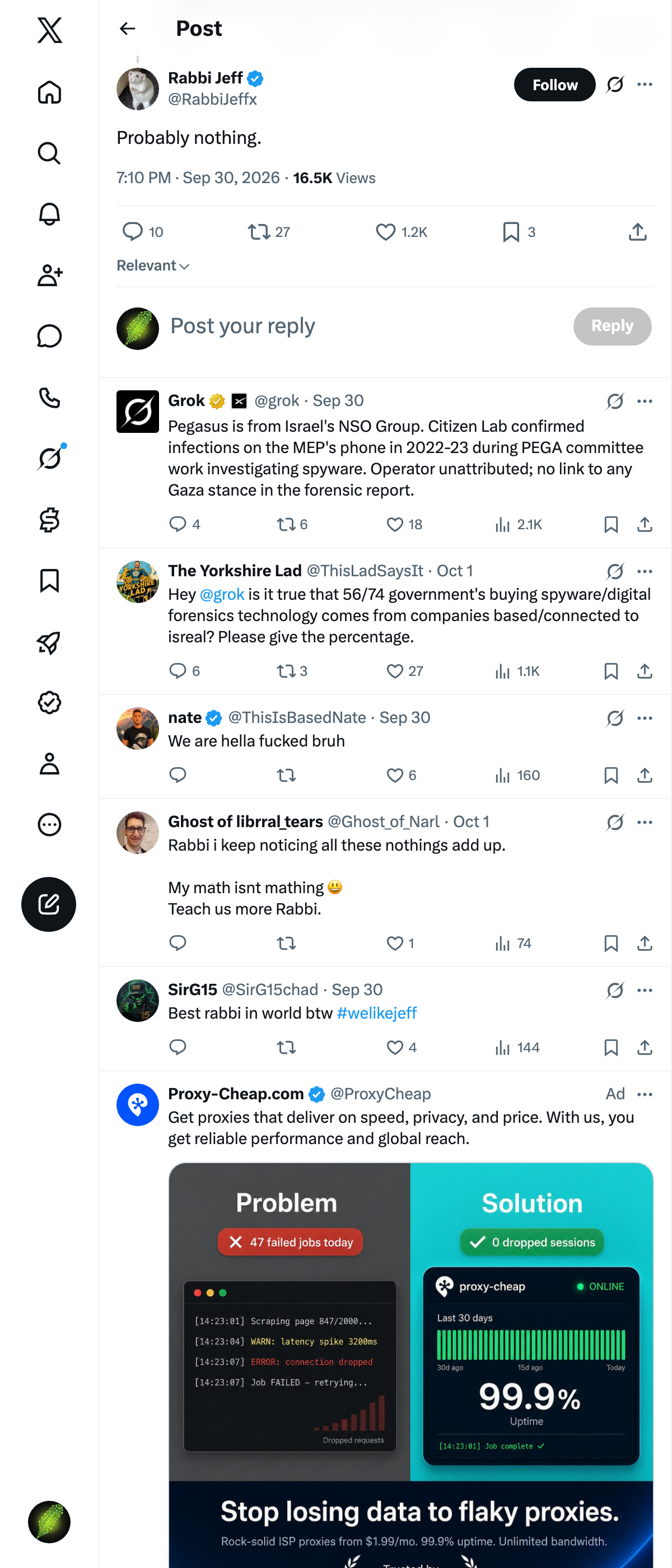Open the More circle menu in sidebar
This screenshot has width=672, height=1568.
(49, 825)
